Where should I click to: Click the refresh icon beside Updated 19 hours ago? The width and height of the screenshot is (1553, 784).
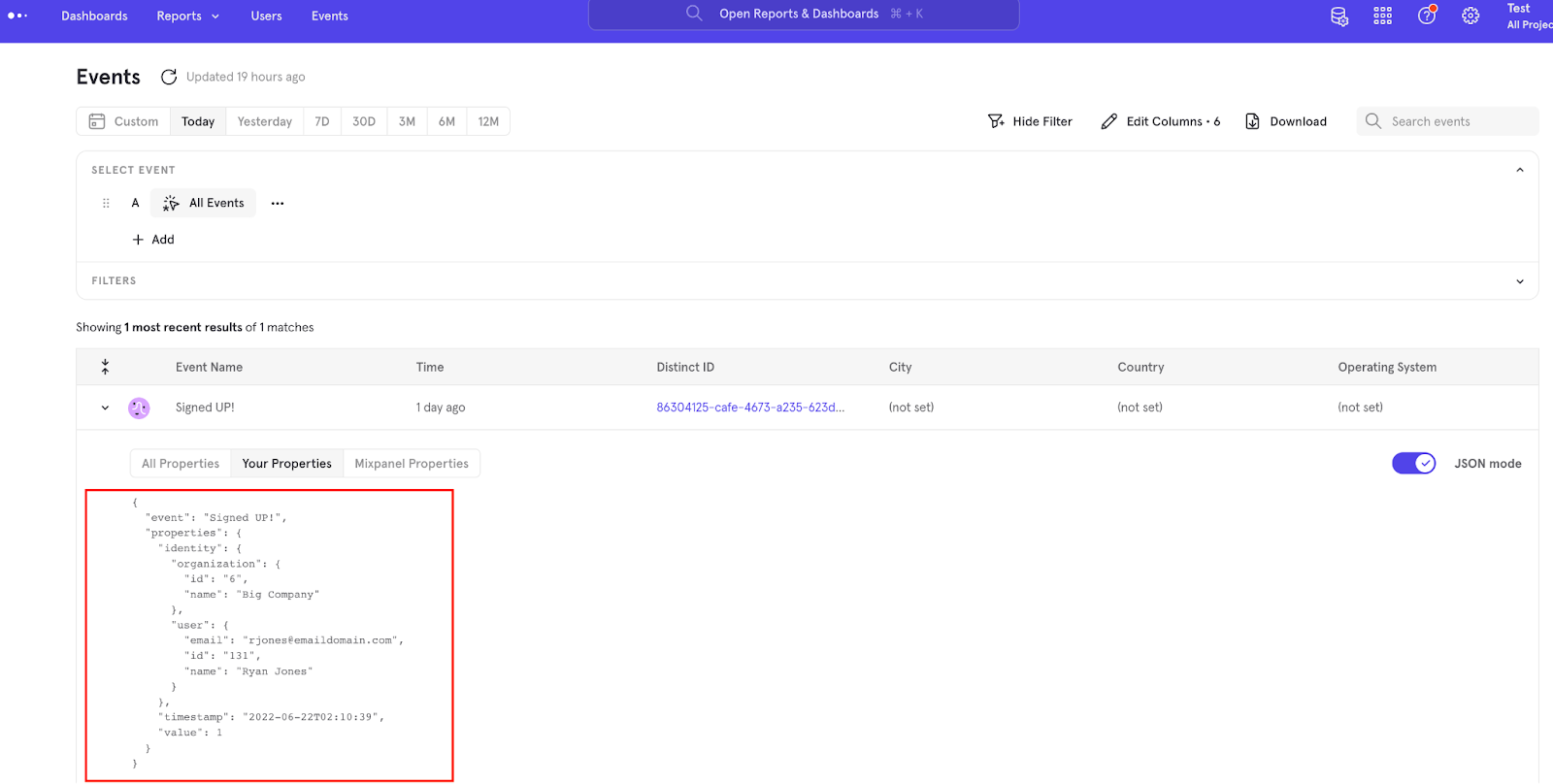pos(169,77)
